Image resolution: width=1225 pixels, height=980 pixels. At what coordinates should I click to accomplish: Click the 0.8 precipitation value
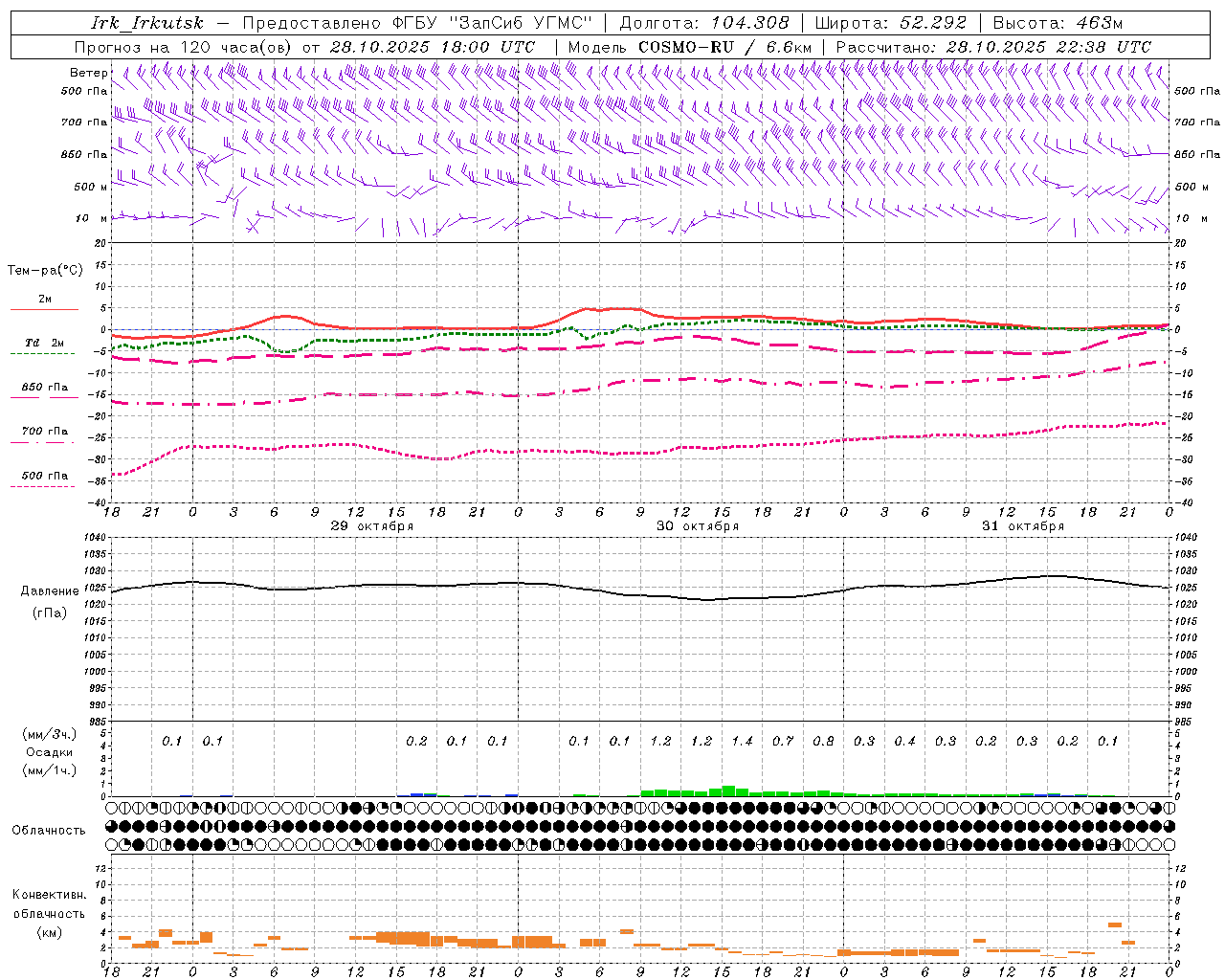823,742
